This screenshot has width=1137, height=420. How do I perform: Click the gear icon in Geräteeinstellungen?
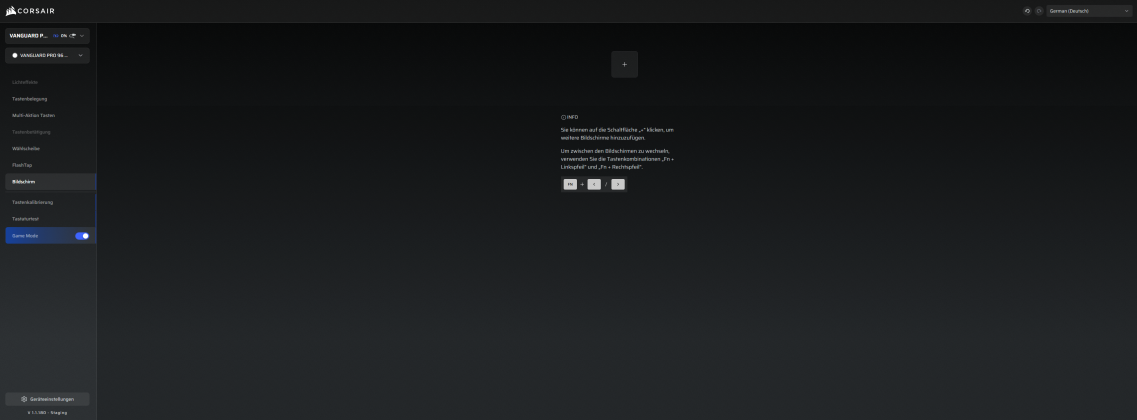point(24,399)
